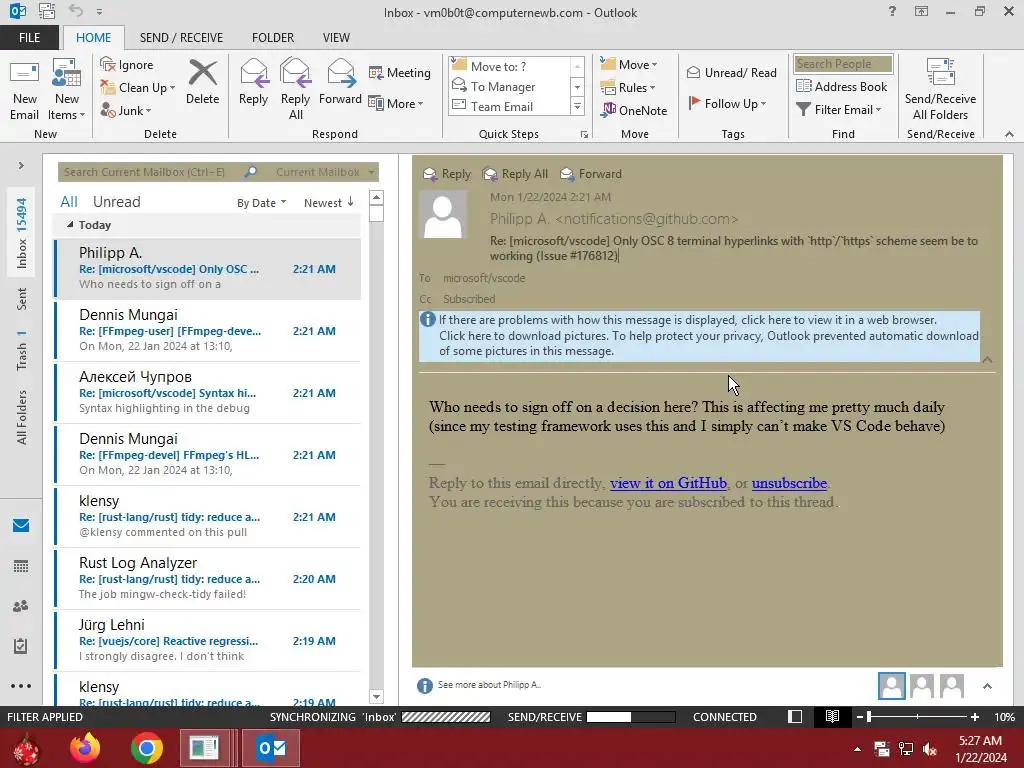This screenshot has height=768, width=1024.
Task: Click the zoom slider handle
Action: (869, 717)
